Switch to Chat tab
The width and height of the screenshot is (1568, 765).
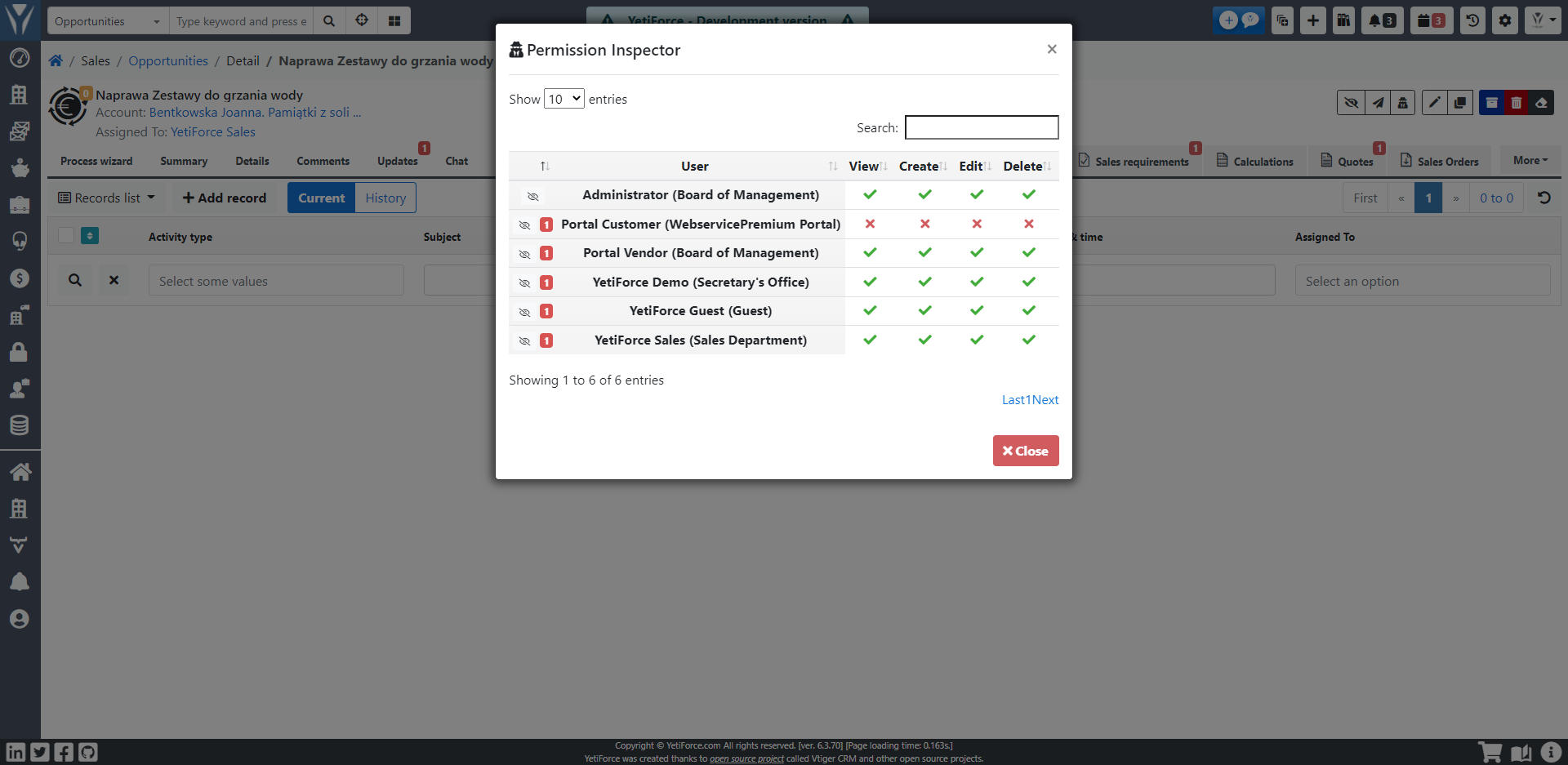coord(457,161)
